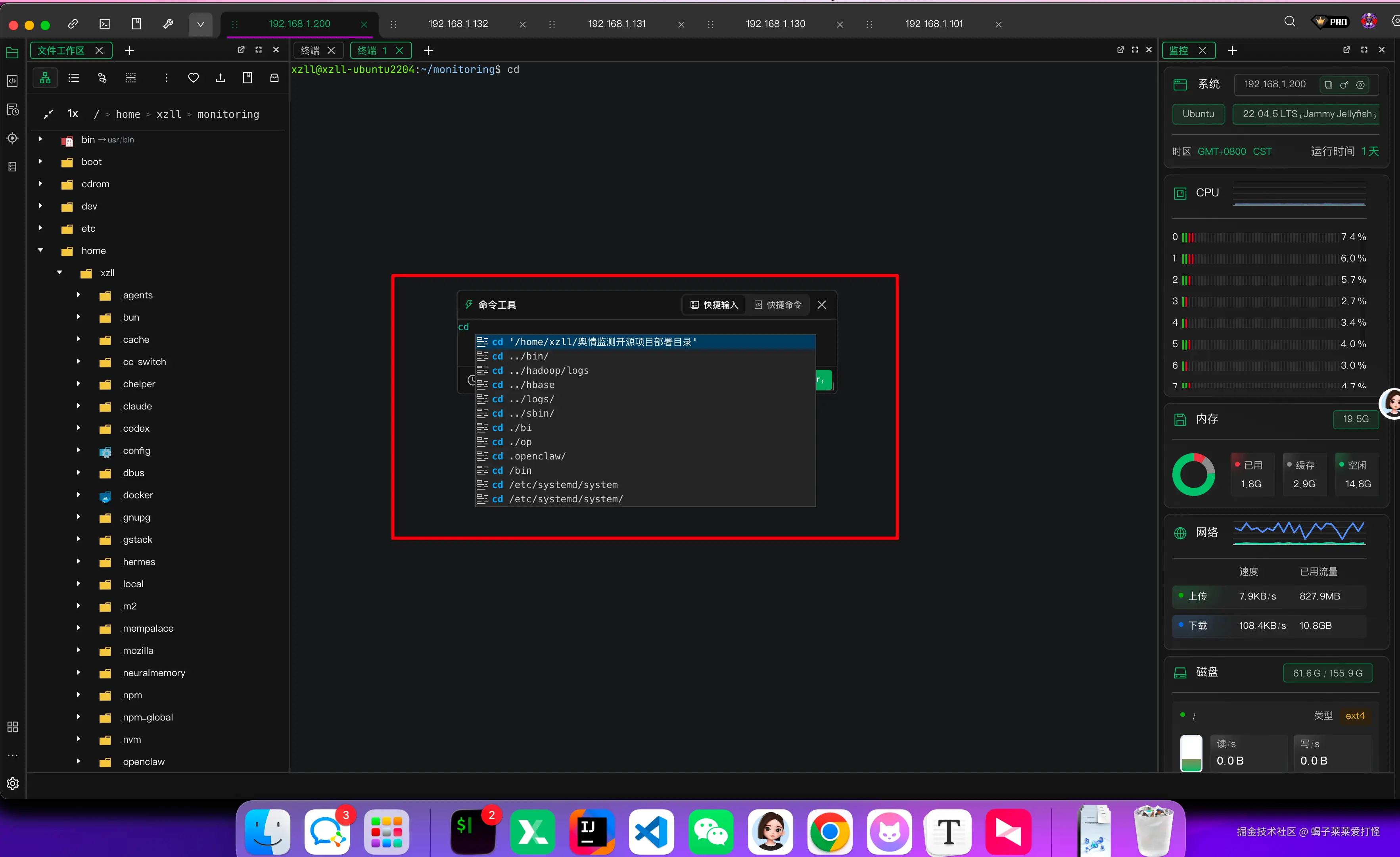Viewport: 1400px width, 857px height.
Task: Go to xzll in the breadcrumb path
Action: coord(169,114)
